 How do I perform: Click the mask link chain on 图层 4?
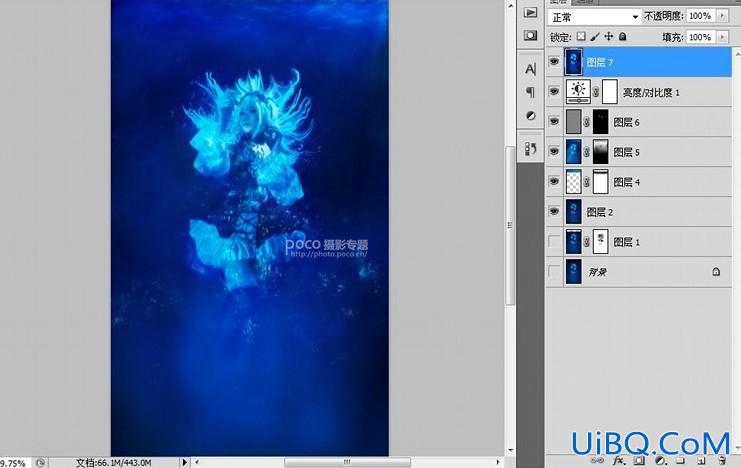(586, 182)
